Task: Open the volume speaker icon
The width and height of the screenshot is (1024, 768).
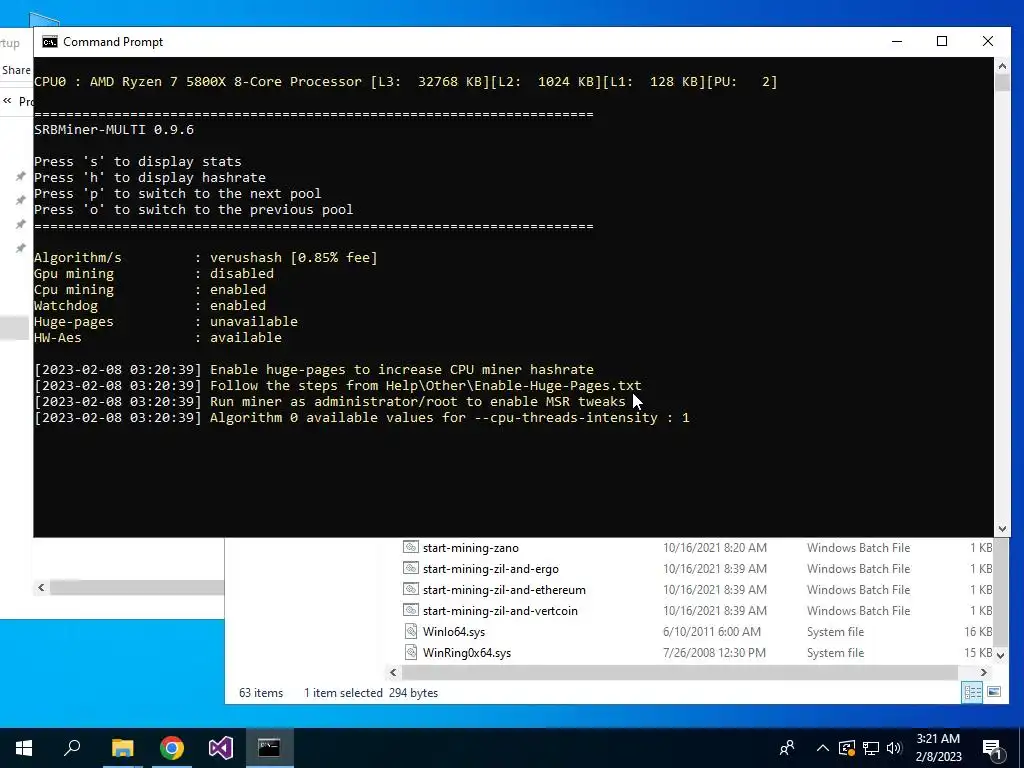Action: (894, 748)
